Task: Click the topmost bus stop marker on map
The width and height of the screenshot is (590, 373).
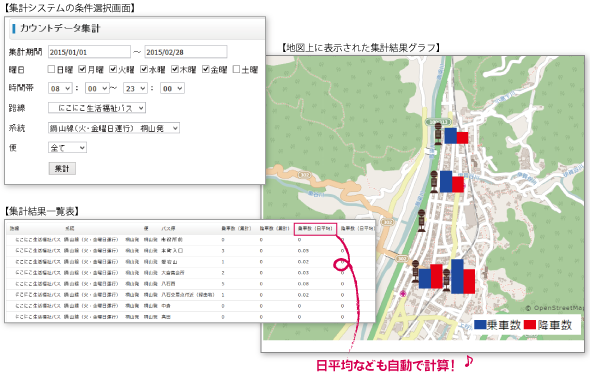Action: pyautogui.click(x=438, y=134)
